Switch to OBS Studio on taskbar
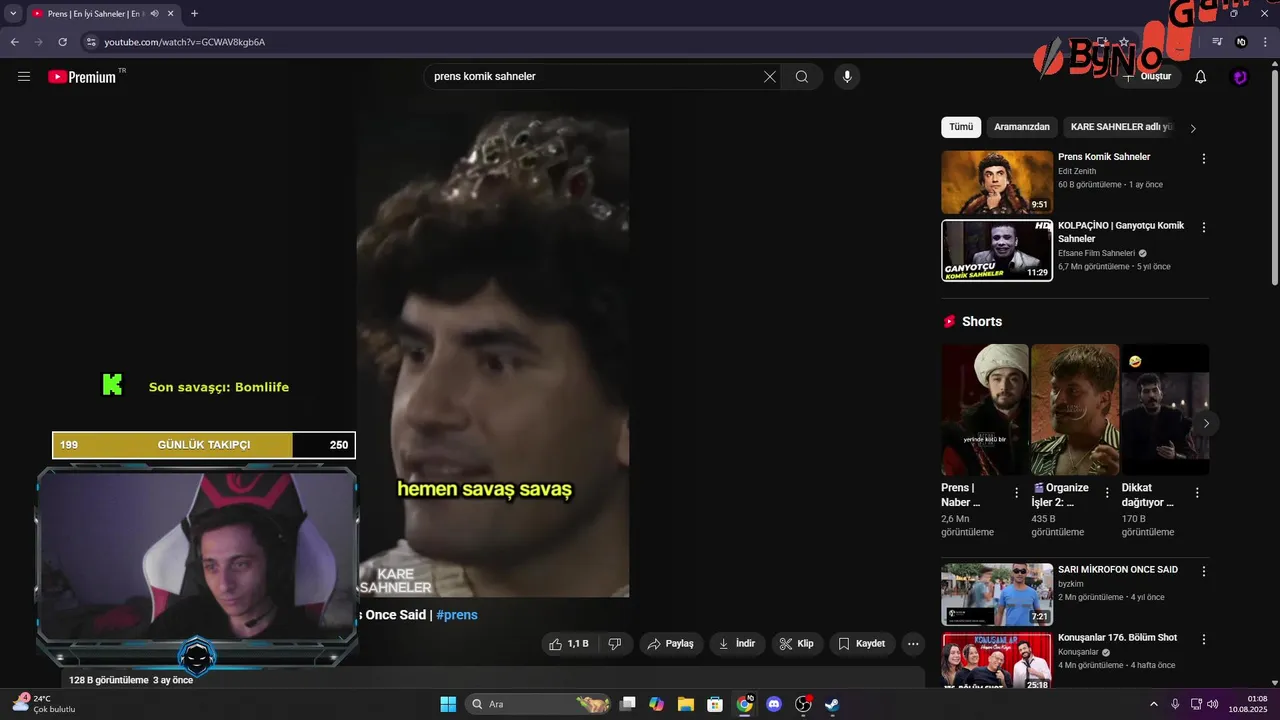The image size is (1280, 720). click(803, 704)
